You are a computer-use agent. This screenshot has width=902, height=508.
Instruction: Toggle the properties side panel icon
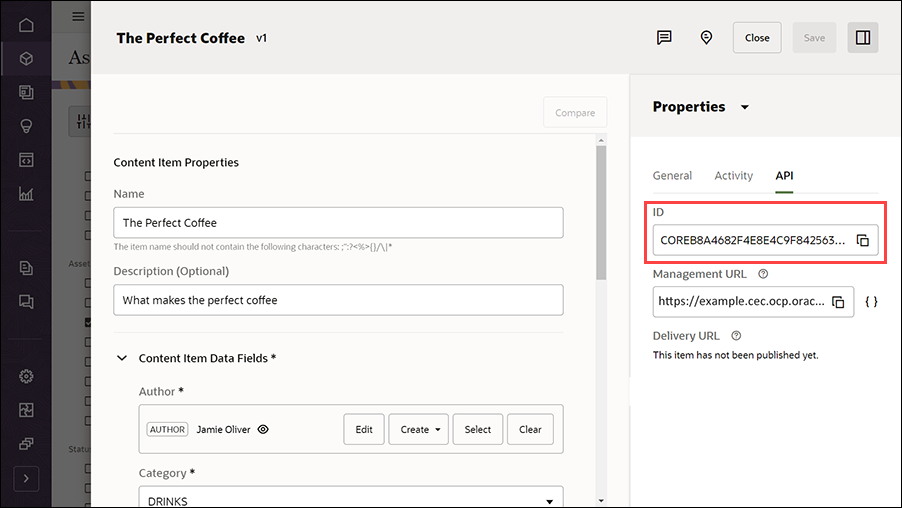pyautogui.click(x=863, y=38)
